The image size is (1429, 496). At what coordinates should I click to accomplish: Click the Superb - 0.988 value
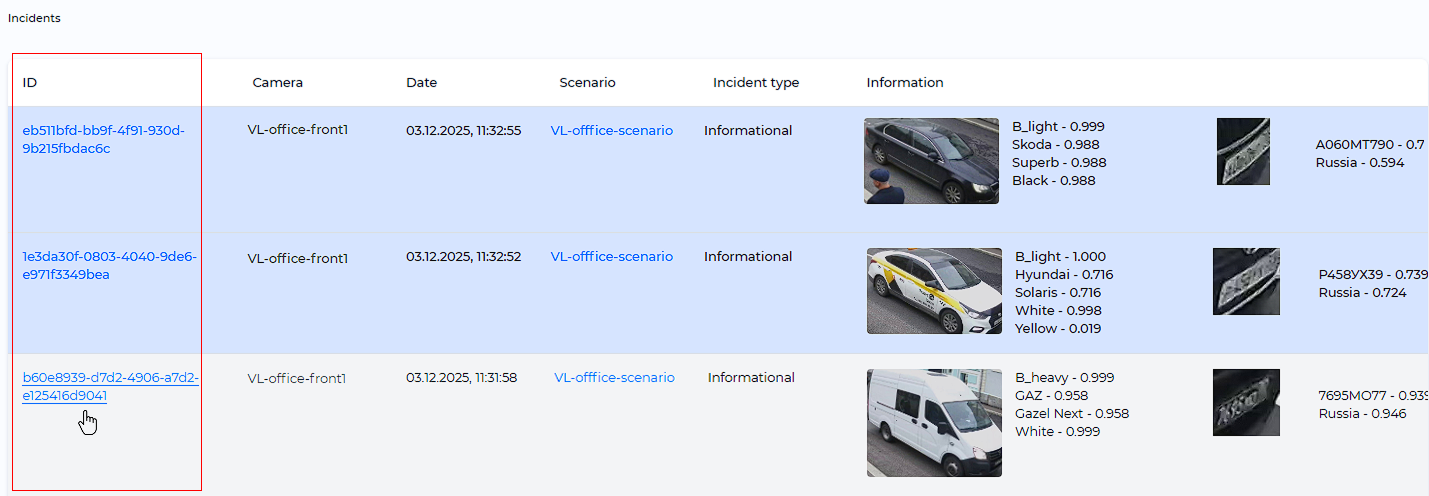pos(1059,162)
